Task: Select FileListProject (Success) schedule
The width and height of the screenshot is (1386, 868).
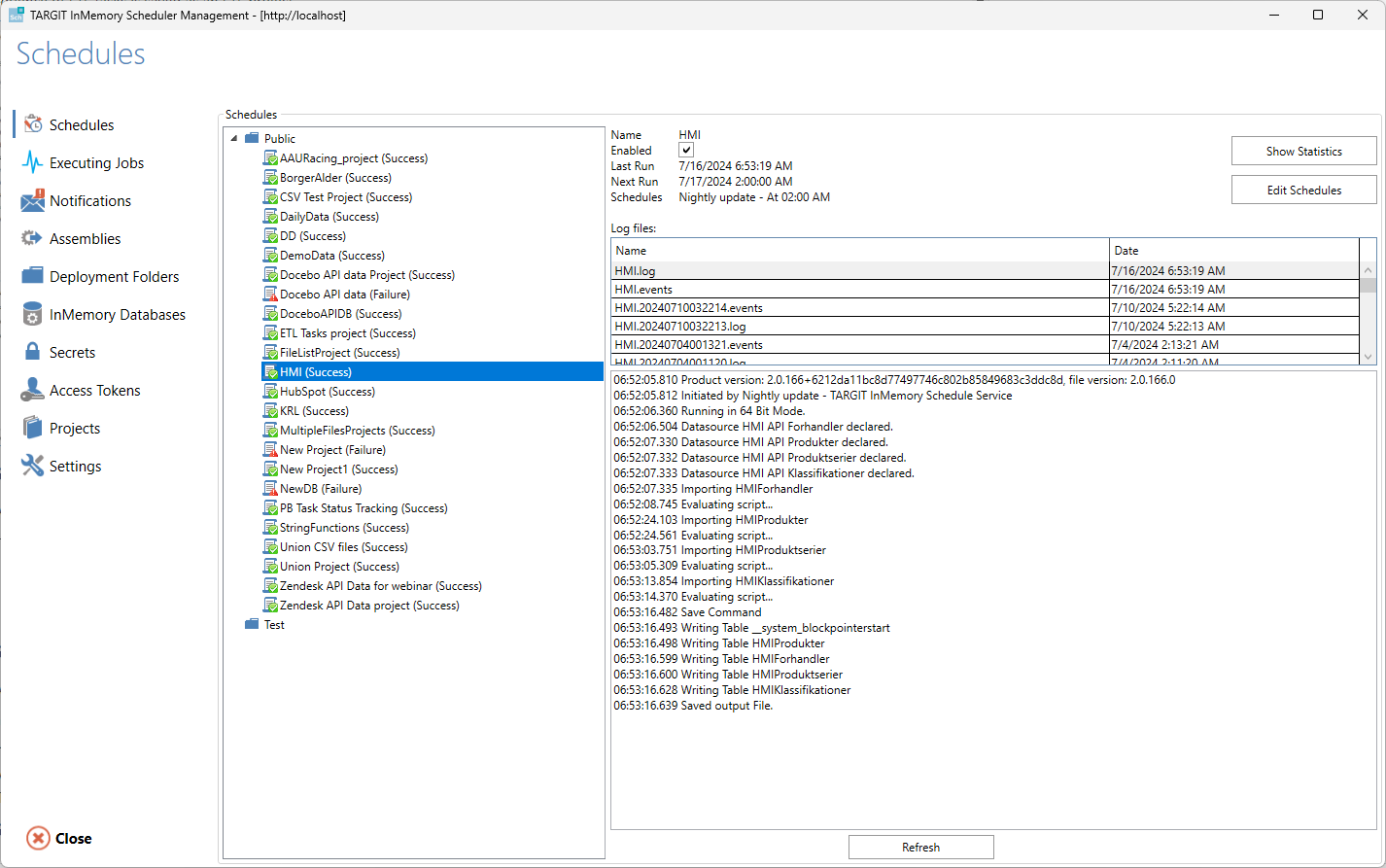Action: coord(340,353)
